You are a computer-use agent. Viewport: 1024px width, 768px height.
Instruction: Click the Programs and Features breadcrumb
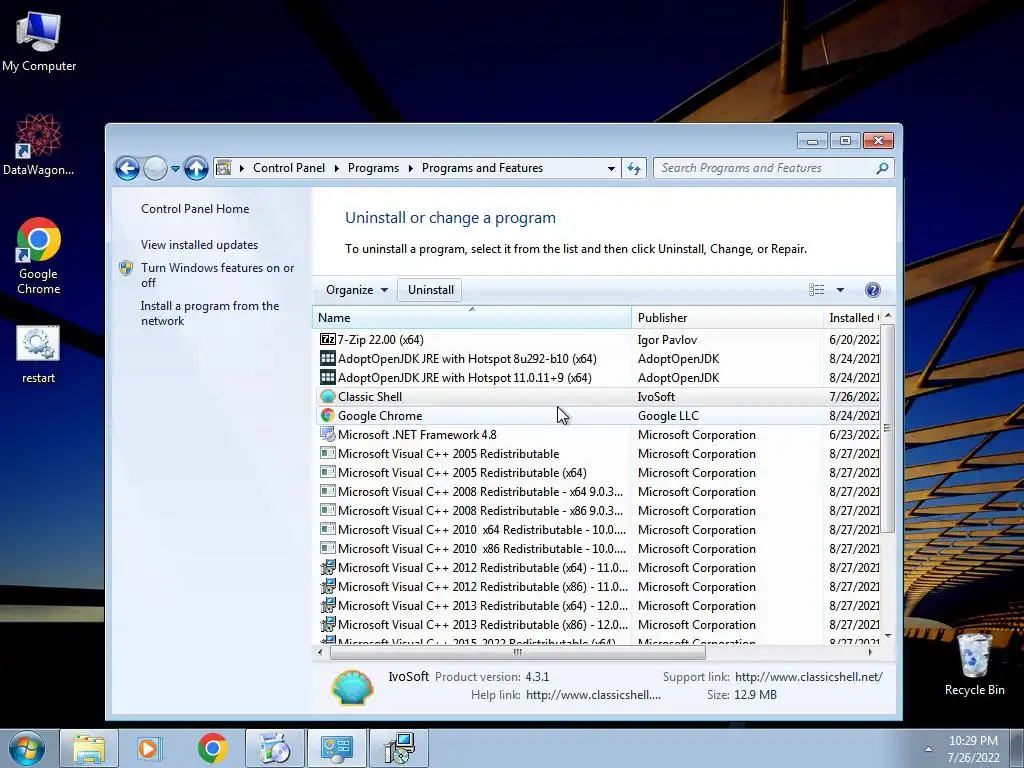click(482, 168)
